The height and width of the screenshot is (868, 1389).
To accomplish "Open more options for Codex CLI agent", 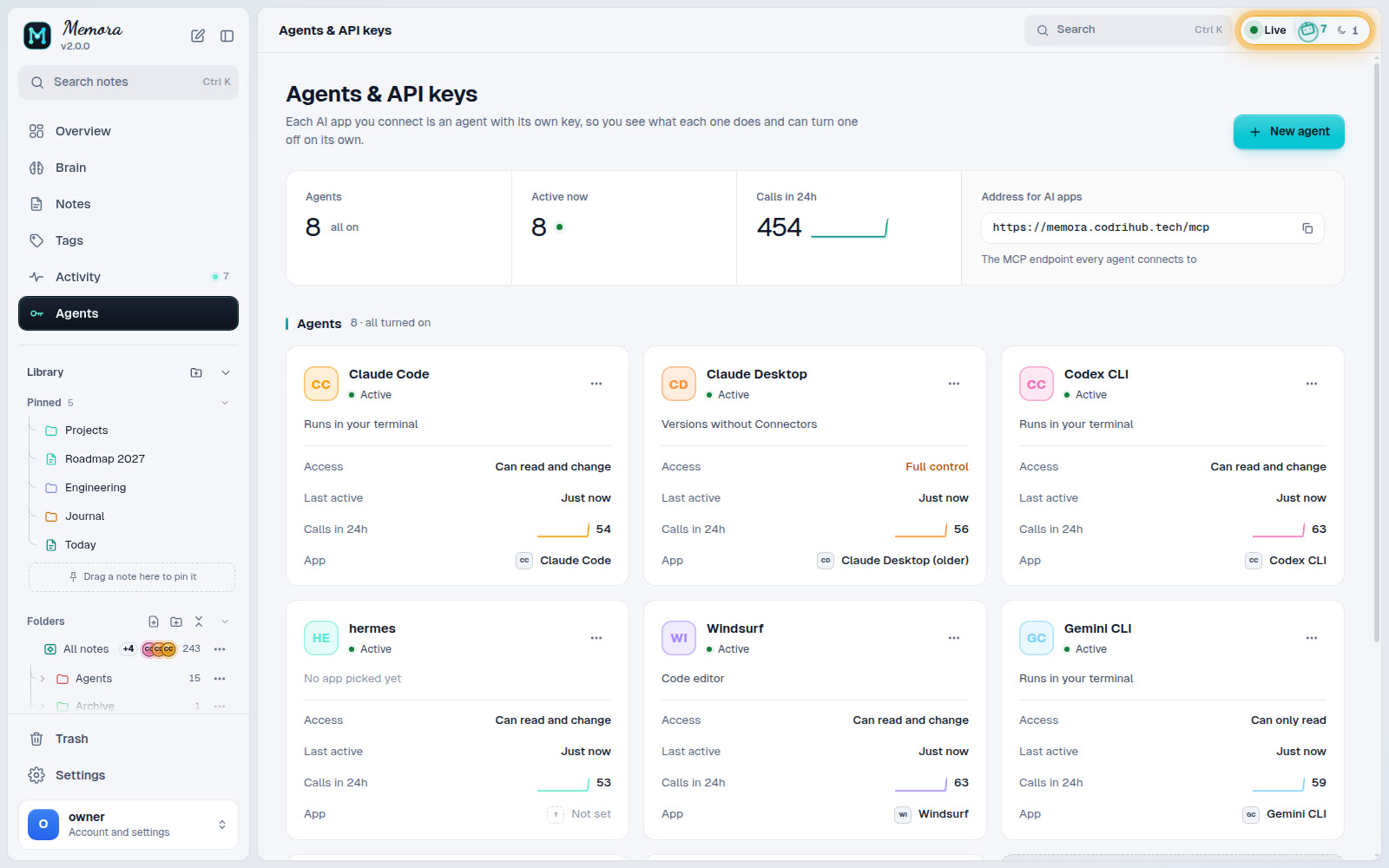I will (1312, 384).
